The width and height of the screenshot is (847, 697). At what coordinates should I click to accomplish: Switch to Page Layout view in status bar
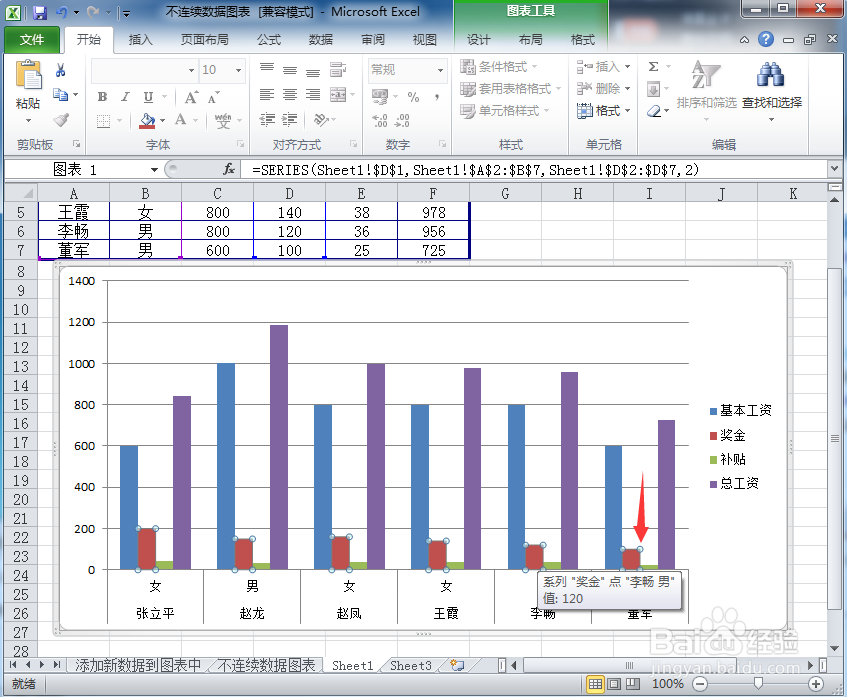click(x=614, y=684)
